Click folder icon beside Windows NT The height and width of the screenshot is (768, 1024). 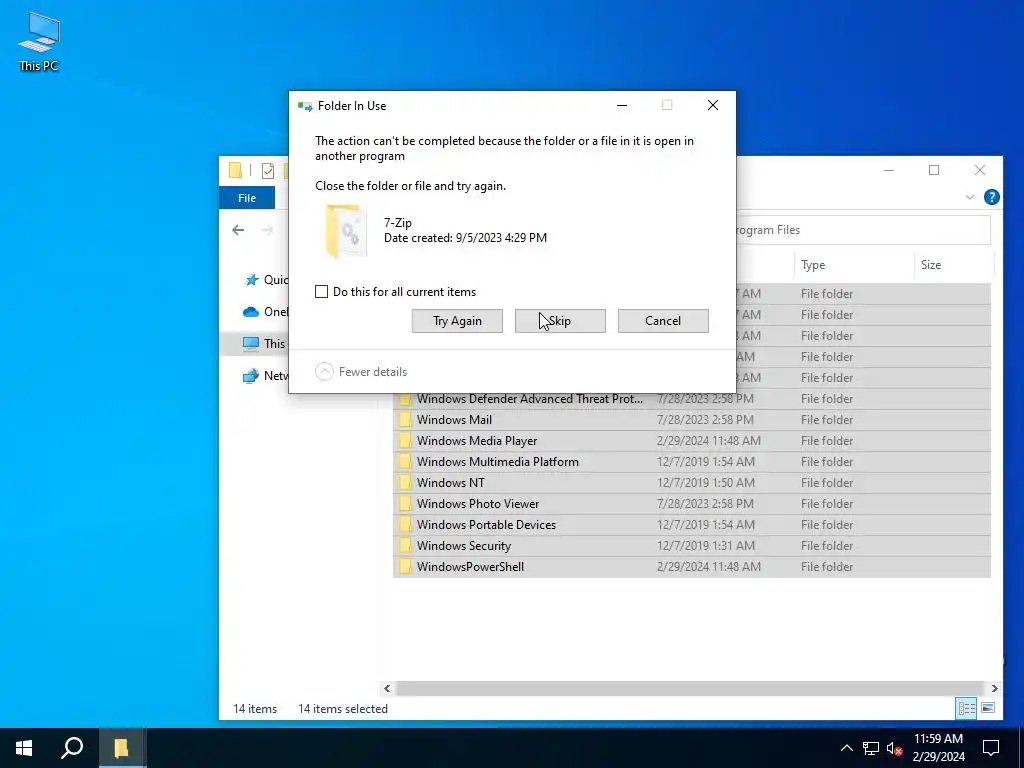pos(405,483)
